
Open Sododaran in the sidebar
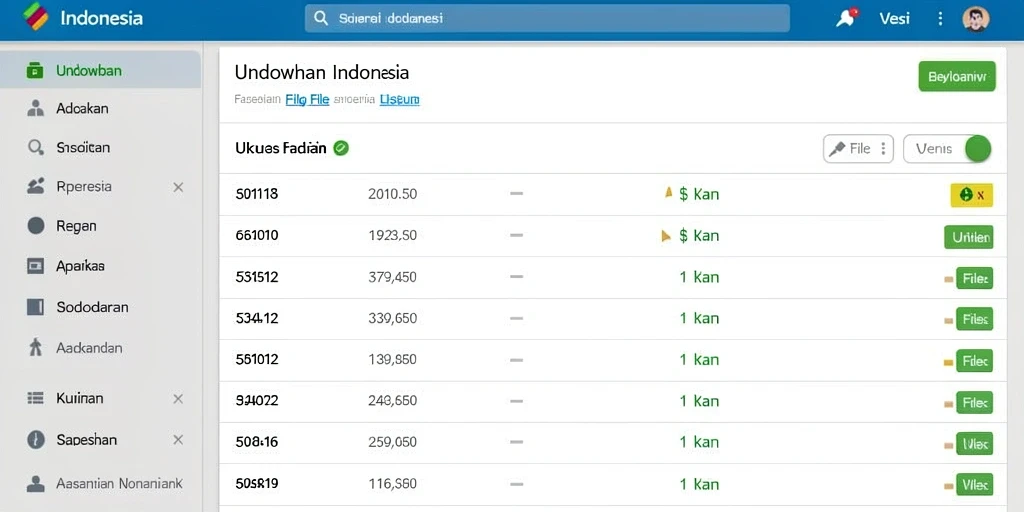tap(92, 307)
